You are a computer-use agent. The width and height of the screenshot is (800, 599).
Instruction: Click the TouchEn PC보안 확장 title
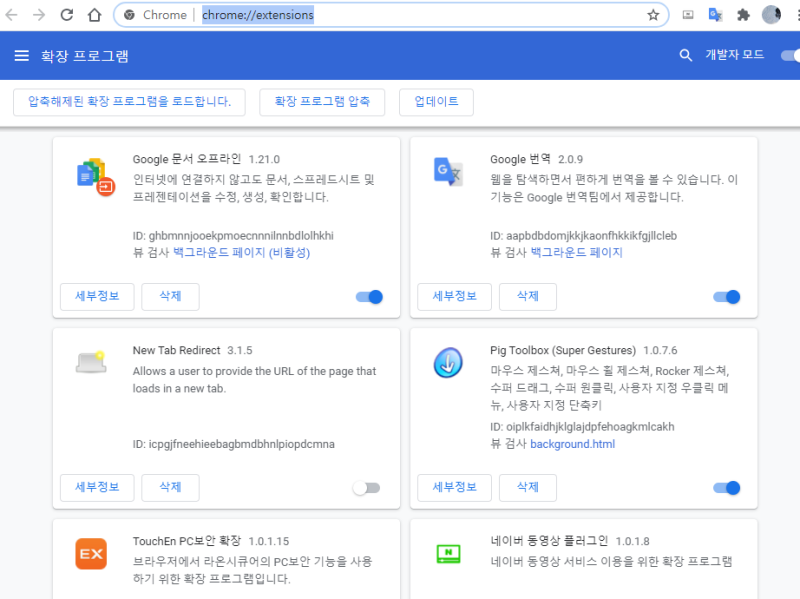(187, 541)
